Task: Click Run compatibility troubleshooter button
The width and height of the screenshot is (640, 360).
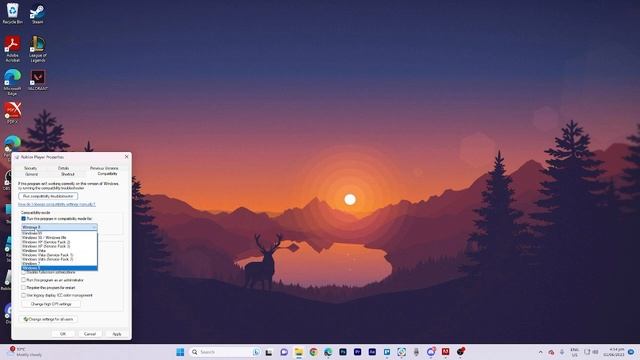Action: pyautogui.click(x=48, y=196)
